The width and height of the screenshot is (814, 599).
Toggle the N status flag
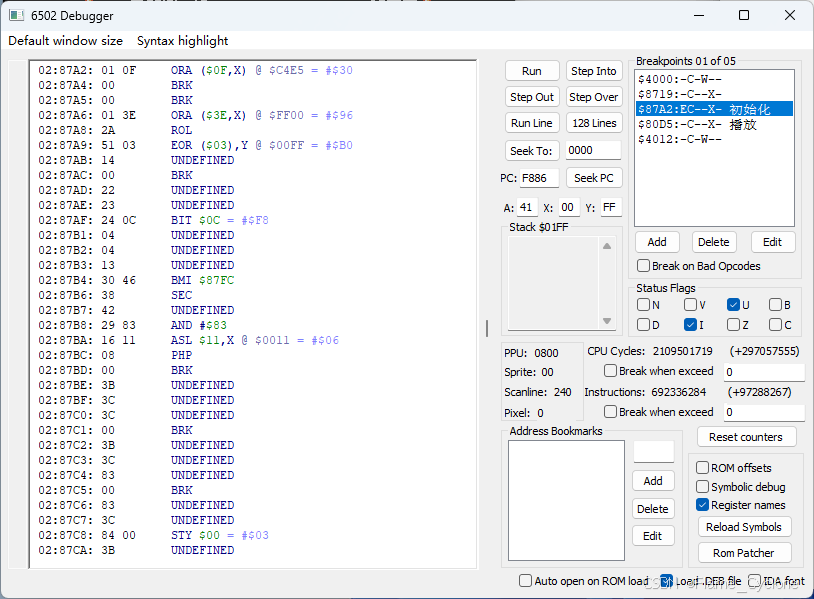(644, 305)
